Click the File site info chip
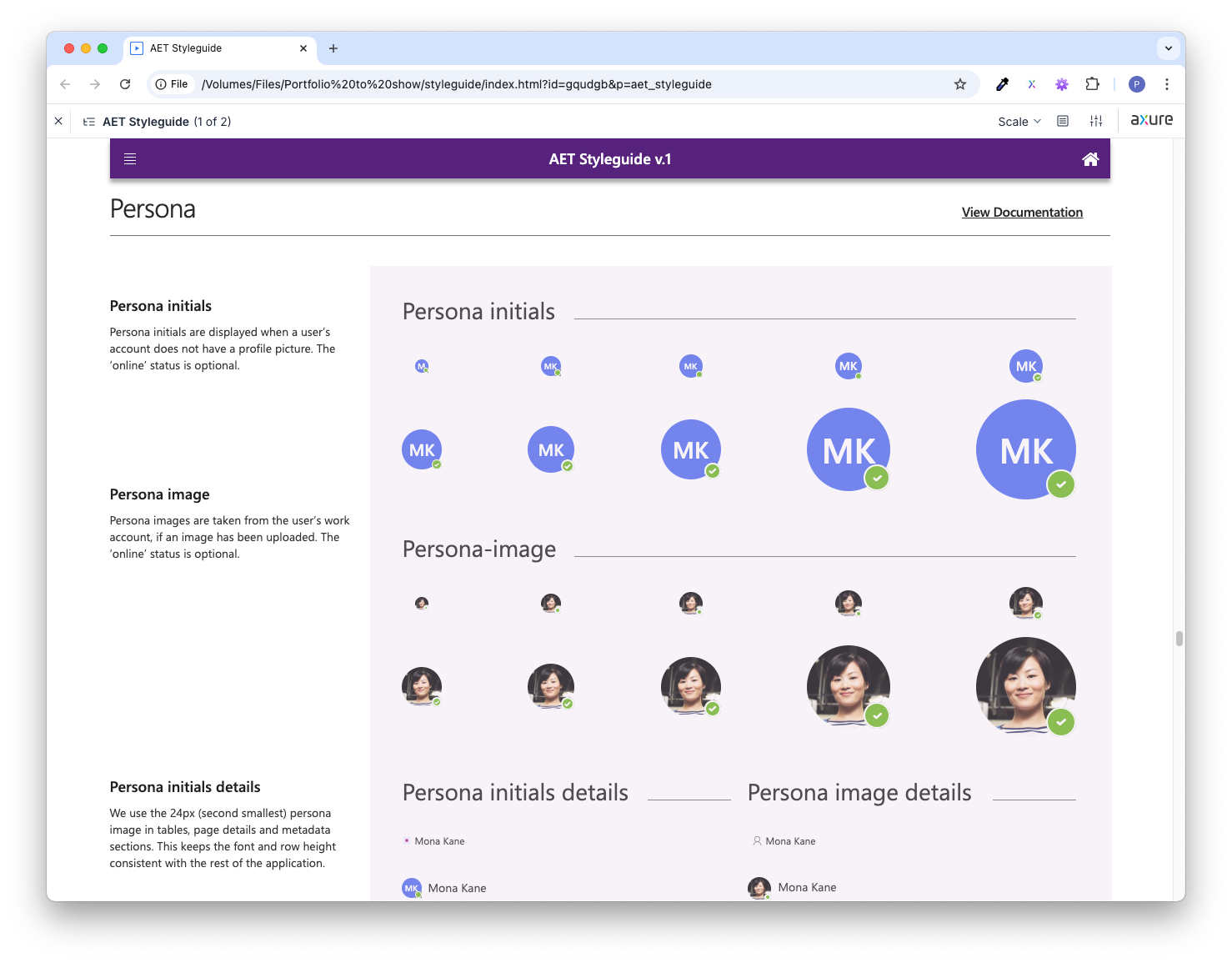The image size is (1232, 963). coord(172,84)
